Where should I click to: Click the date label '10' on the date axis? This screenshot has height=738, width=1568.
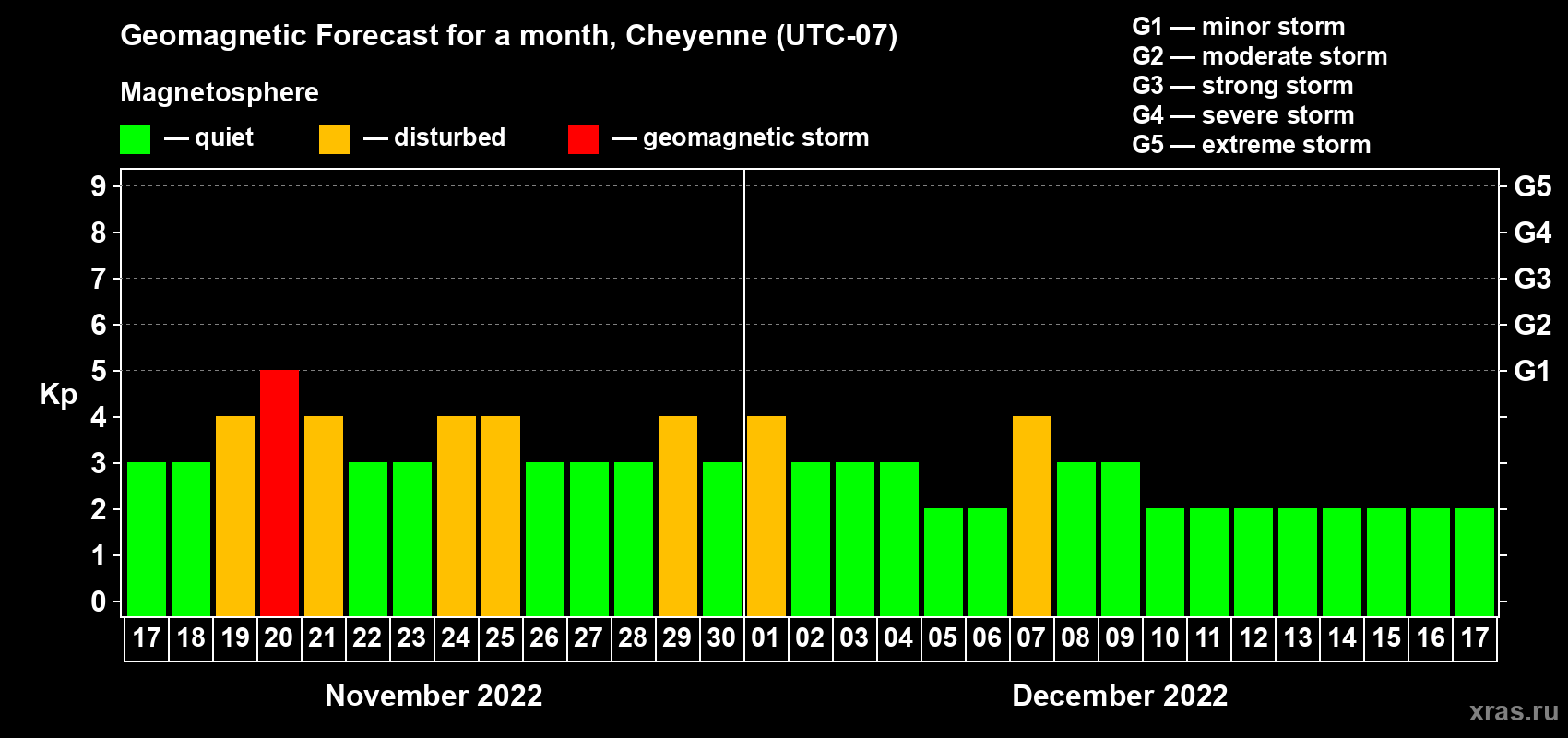point(1165,637)
